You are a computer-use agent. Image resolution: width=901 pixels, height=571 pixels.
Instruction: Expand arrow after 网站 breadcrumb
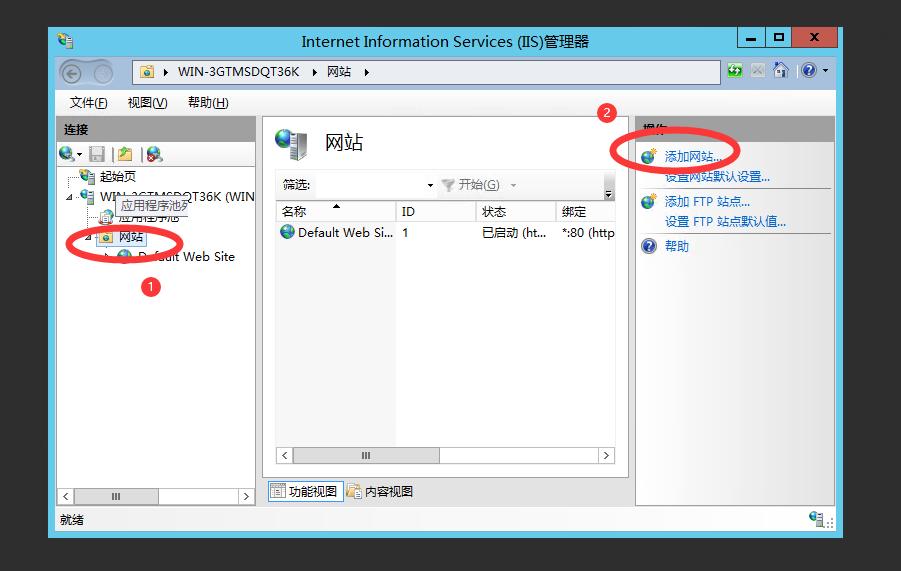(x=366, y=72)
